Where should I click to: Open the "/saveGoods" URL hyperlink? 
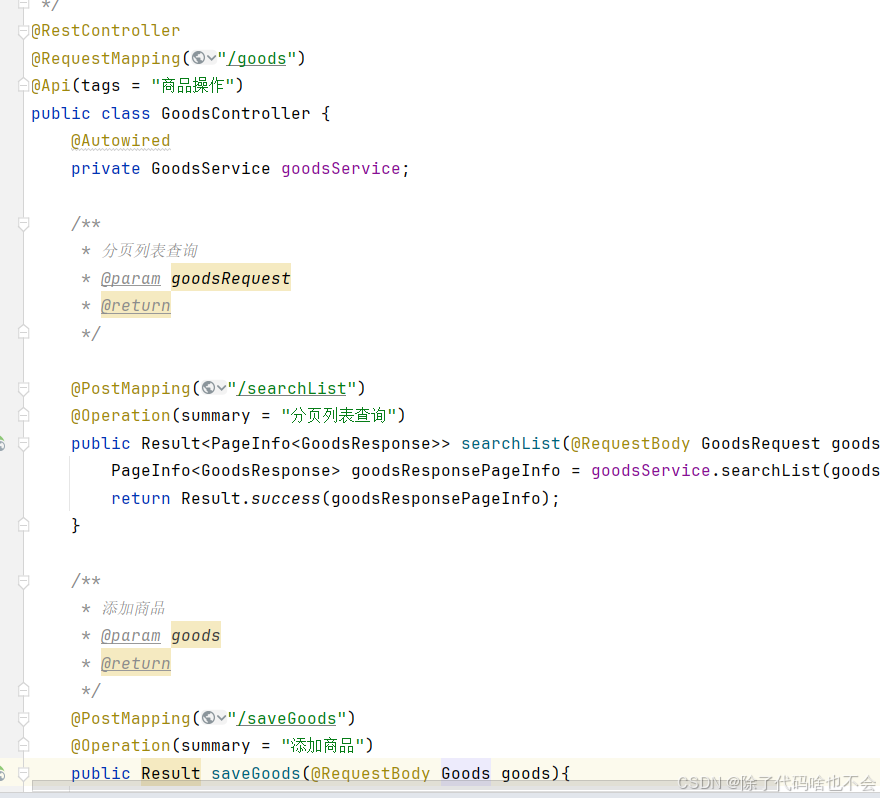coord(287,718)
